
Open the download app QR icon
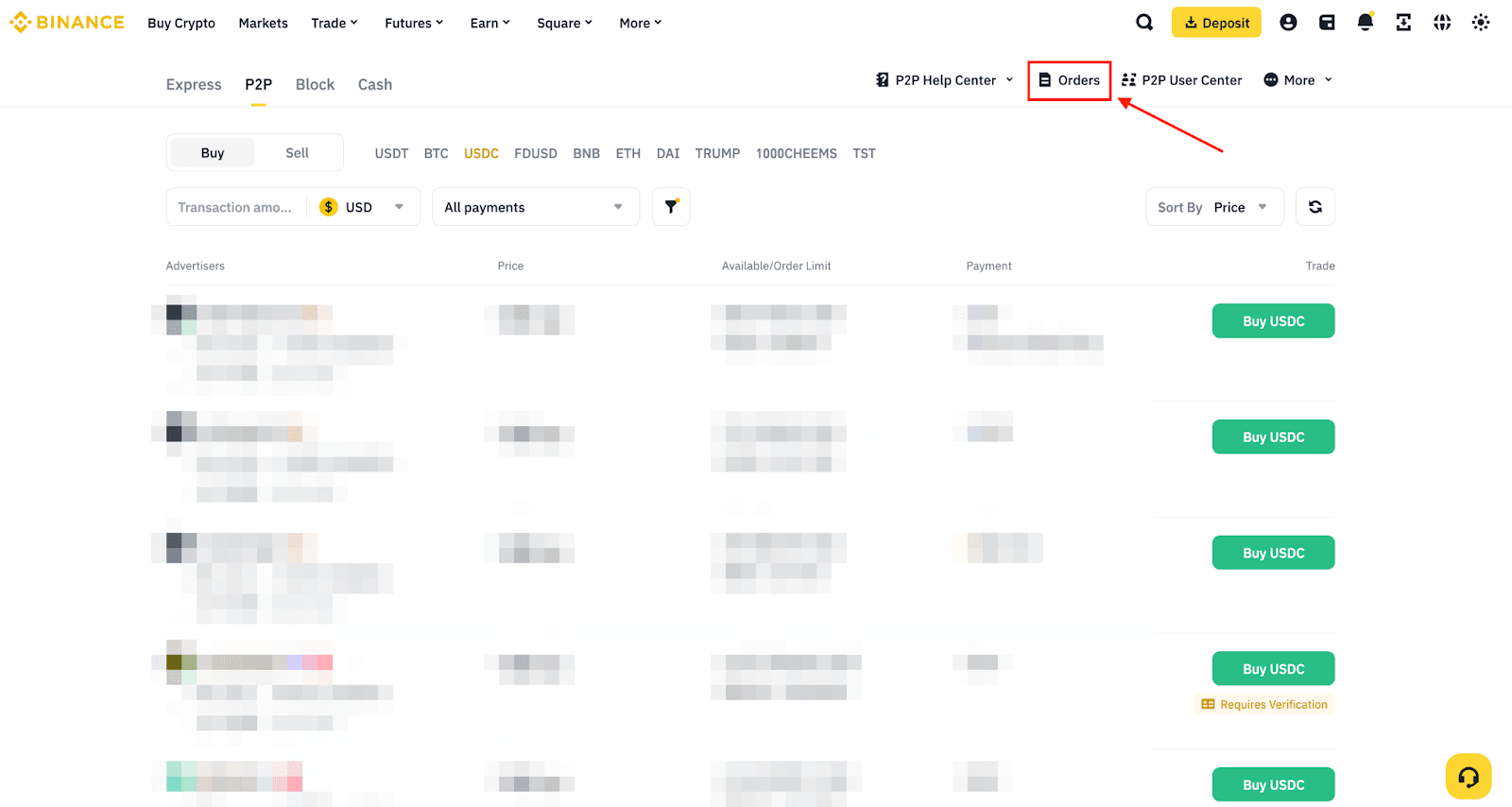[x=1403, y=23]
